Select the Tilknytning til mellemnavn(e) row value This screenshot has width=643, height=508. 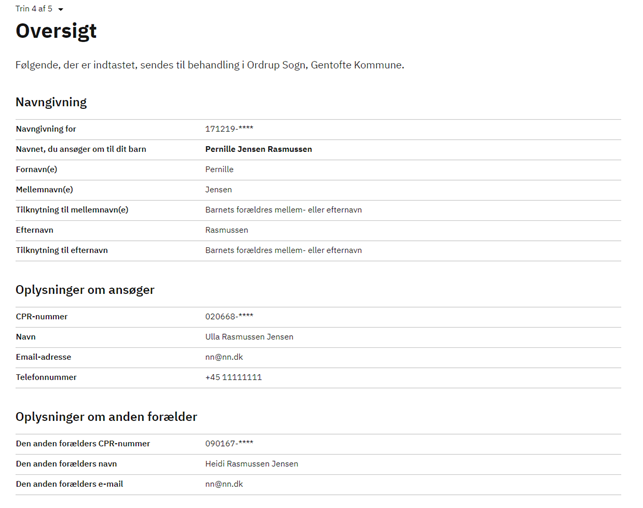pyautogui.click(x=284, y=210)
